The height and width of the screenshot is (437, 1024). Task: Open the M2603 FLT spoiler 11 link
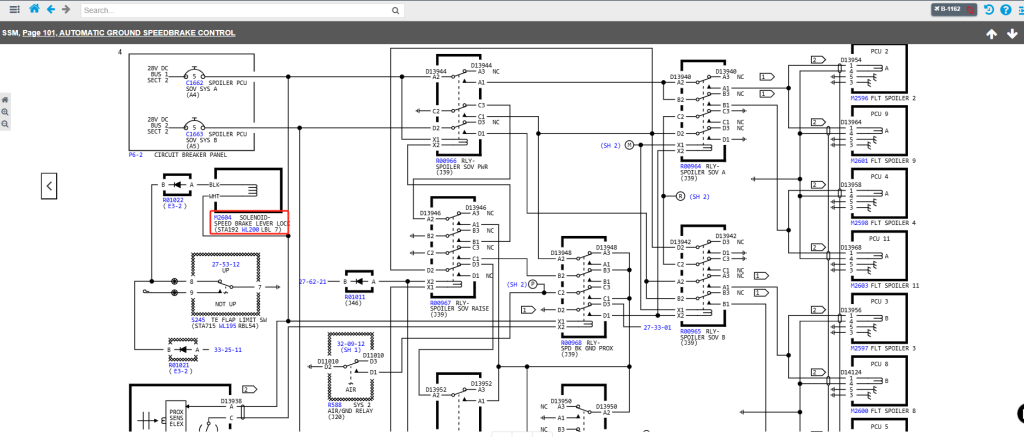point(859,285)
